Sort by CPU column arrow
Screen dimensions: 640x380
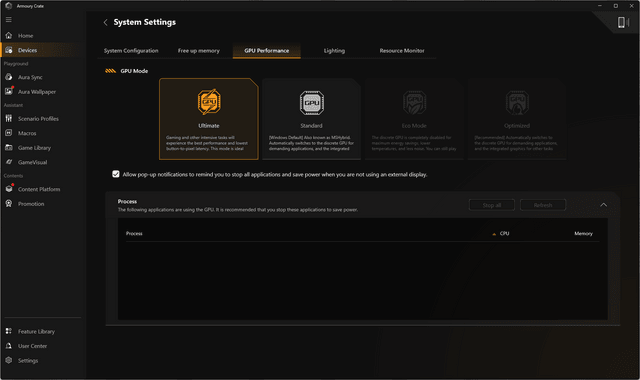click(494, 234)
